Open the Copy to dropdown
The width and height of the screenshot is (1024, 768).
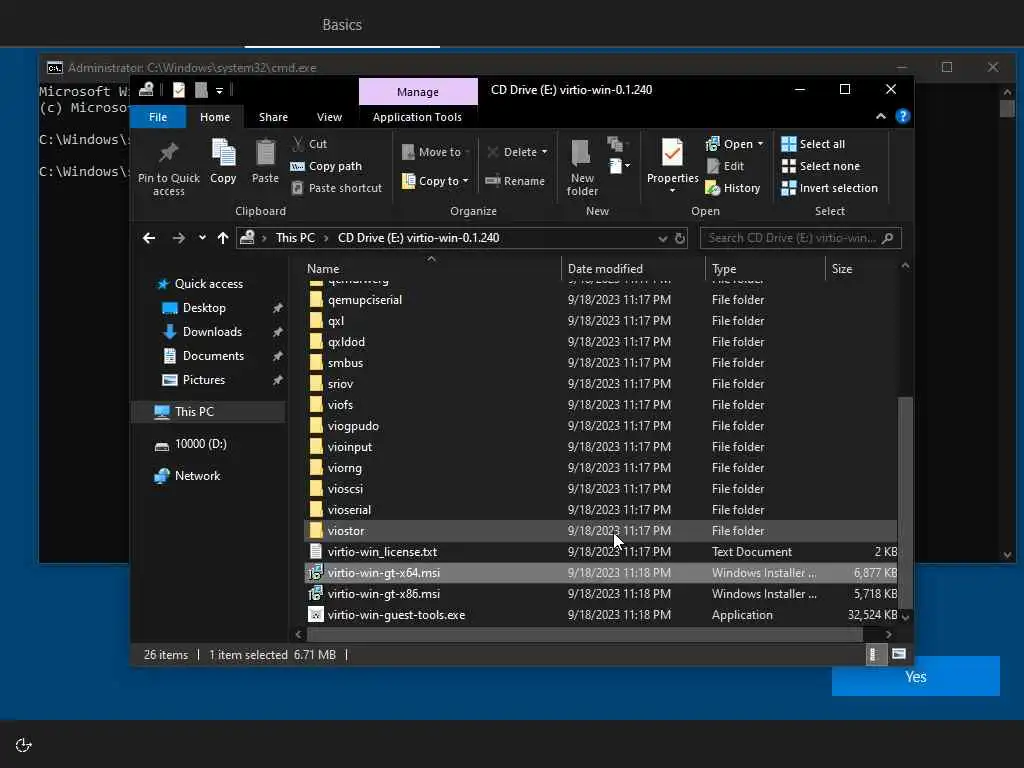coord(435,181)
